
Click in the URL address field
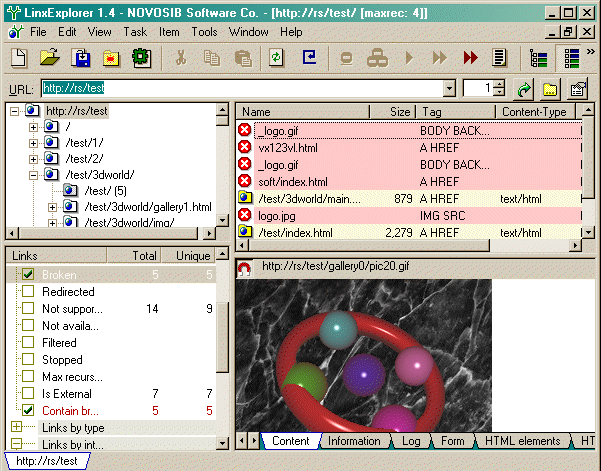pyautogui.click(x=242, y=89)
